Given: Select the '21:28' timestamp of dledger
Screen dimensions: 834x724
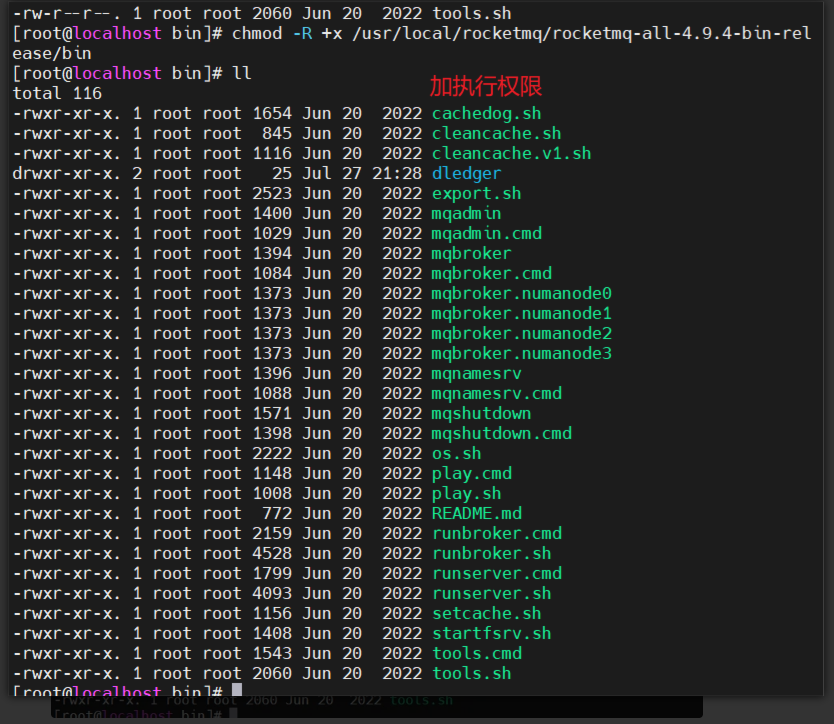Looking at the screenshot, I should (396, 173).
